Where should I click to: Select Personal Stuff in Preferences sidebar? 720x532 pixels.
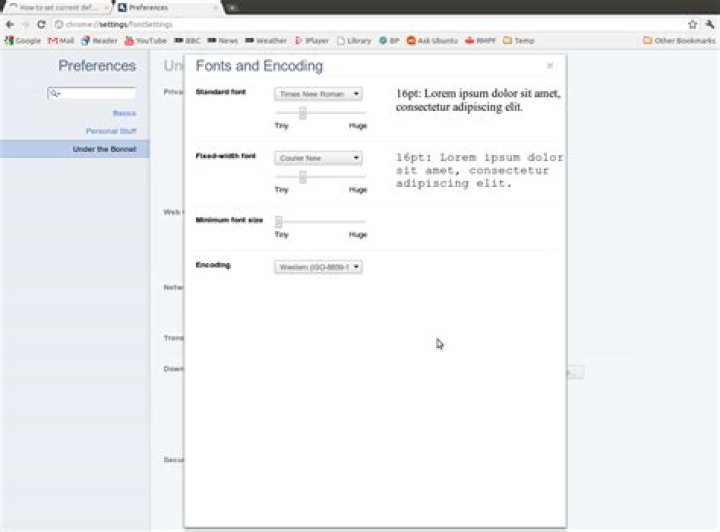pos(111,131)
